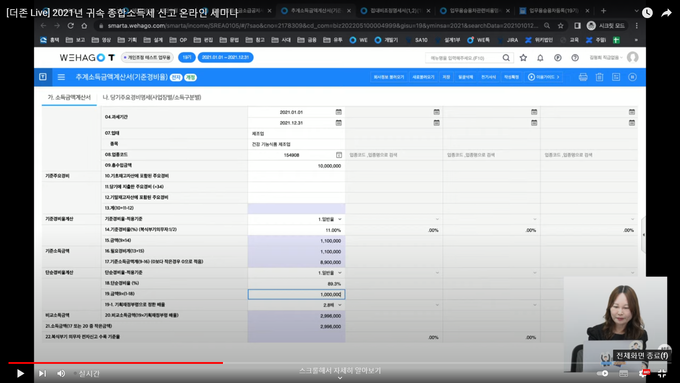Click the calculator icon in blue bar
Image resolution: width=680 pixels, height=383 pixels.
[616, 77]
